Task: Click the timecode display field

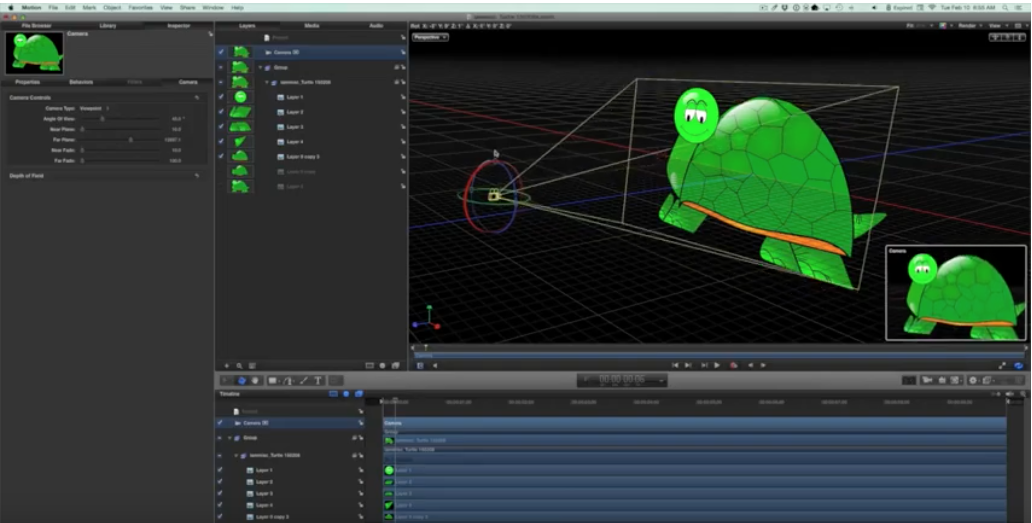Action: pos(621,380)
